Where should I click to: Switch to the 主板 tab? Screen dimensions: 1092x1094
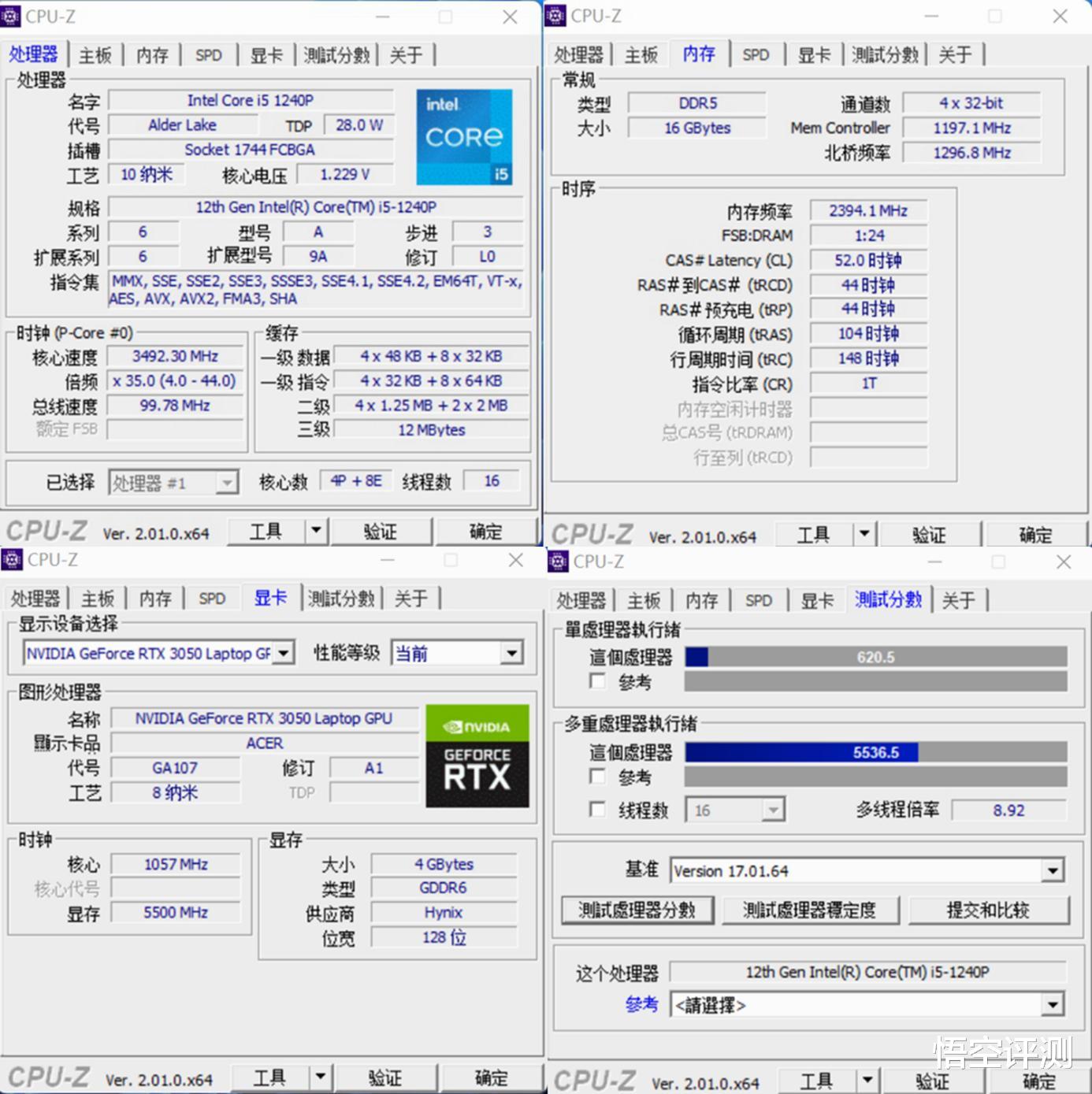(95, 54)
